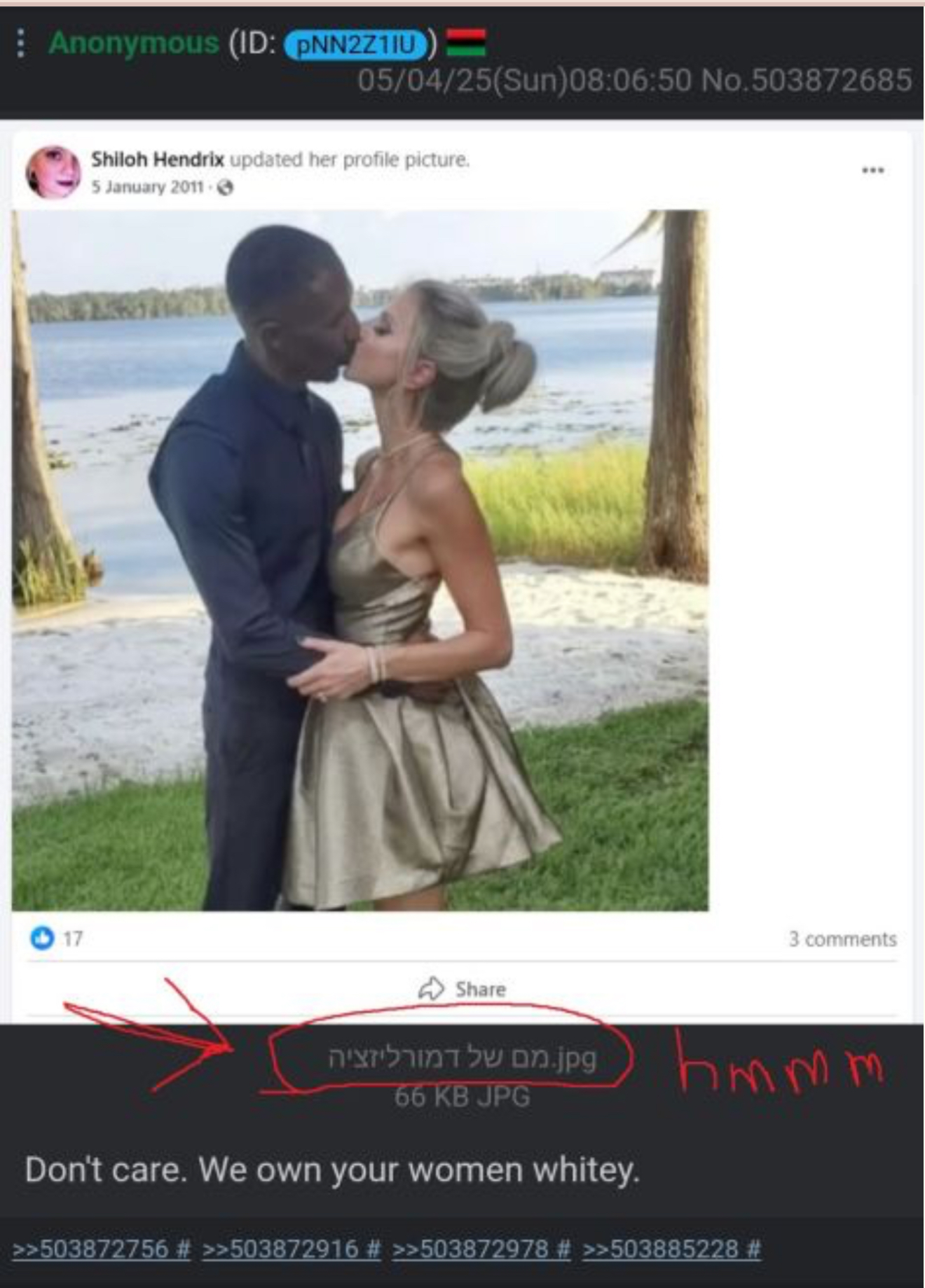The height and width of the screenshot is (1288, 925).
Task: Open the three-dot post menu beside Anonymous
Action: [x=22, y=43]
